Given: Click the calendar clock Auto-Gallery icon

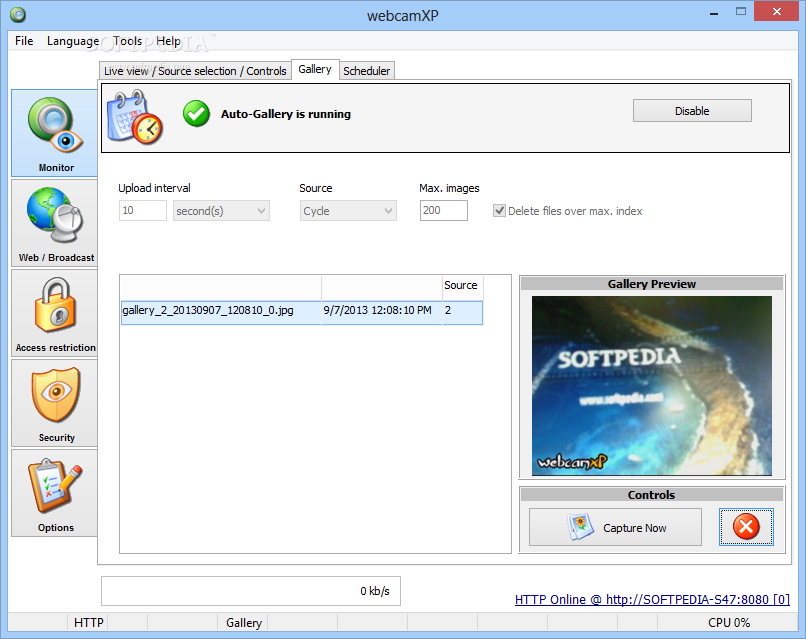Looking at the screenshot, I should (135, 117).
